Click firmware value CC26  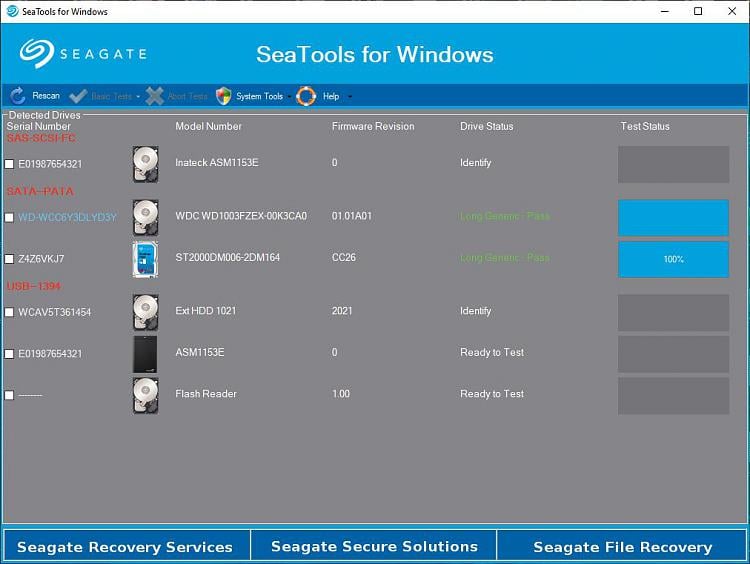pyautogui.click(x=344, y=257)
